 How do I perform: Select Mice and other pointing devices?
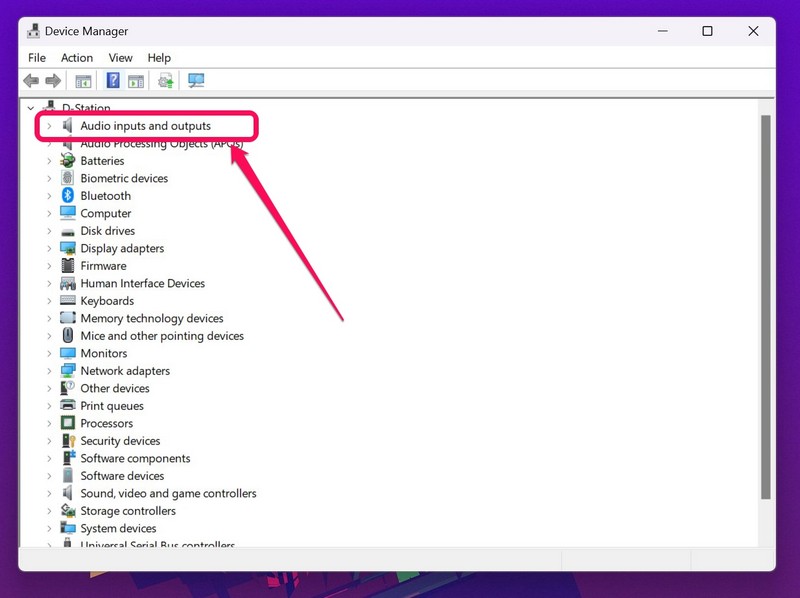coord(162,336)
